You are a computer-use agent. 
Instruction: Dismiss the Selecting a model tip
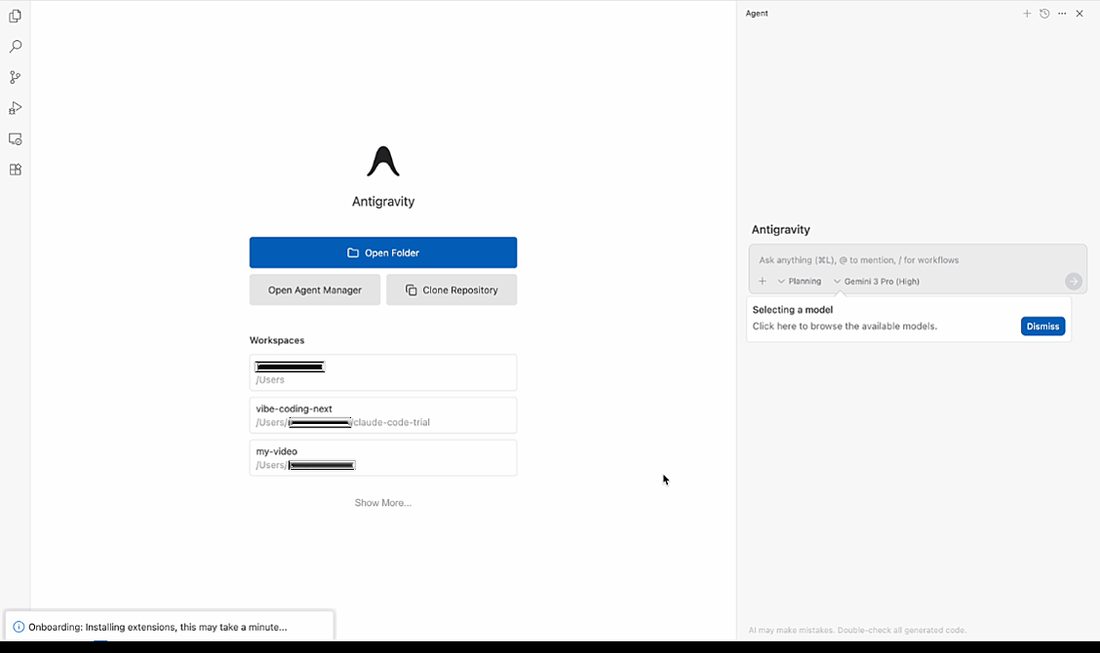pyautogui.click(x=1042, y=326)
